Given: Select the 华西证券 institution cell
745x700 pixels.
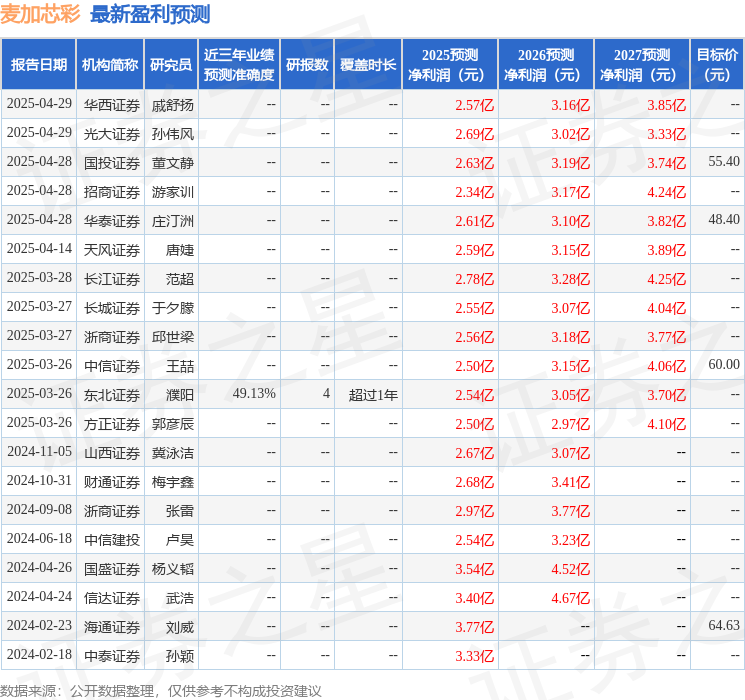Looking at the screenshot, I should click(112, 105).
